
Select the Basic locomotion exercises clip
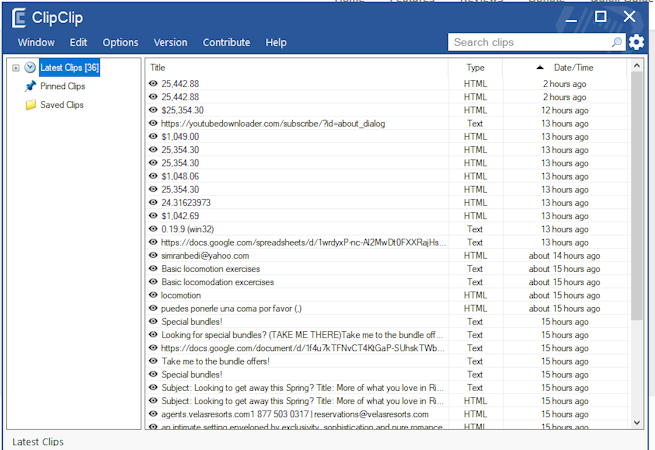pos(211,269)
